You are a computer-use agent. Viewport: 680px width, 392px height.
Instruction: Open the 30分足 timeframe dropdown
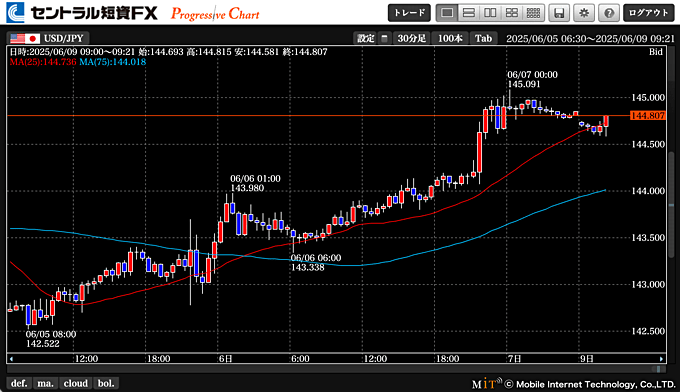tap(412, 39)
